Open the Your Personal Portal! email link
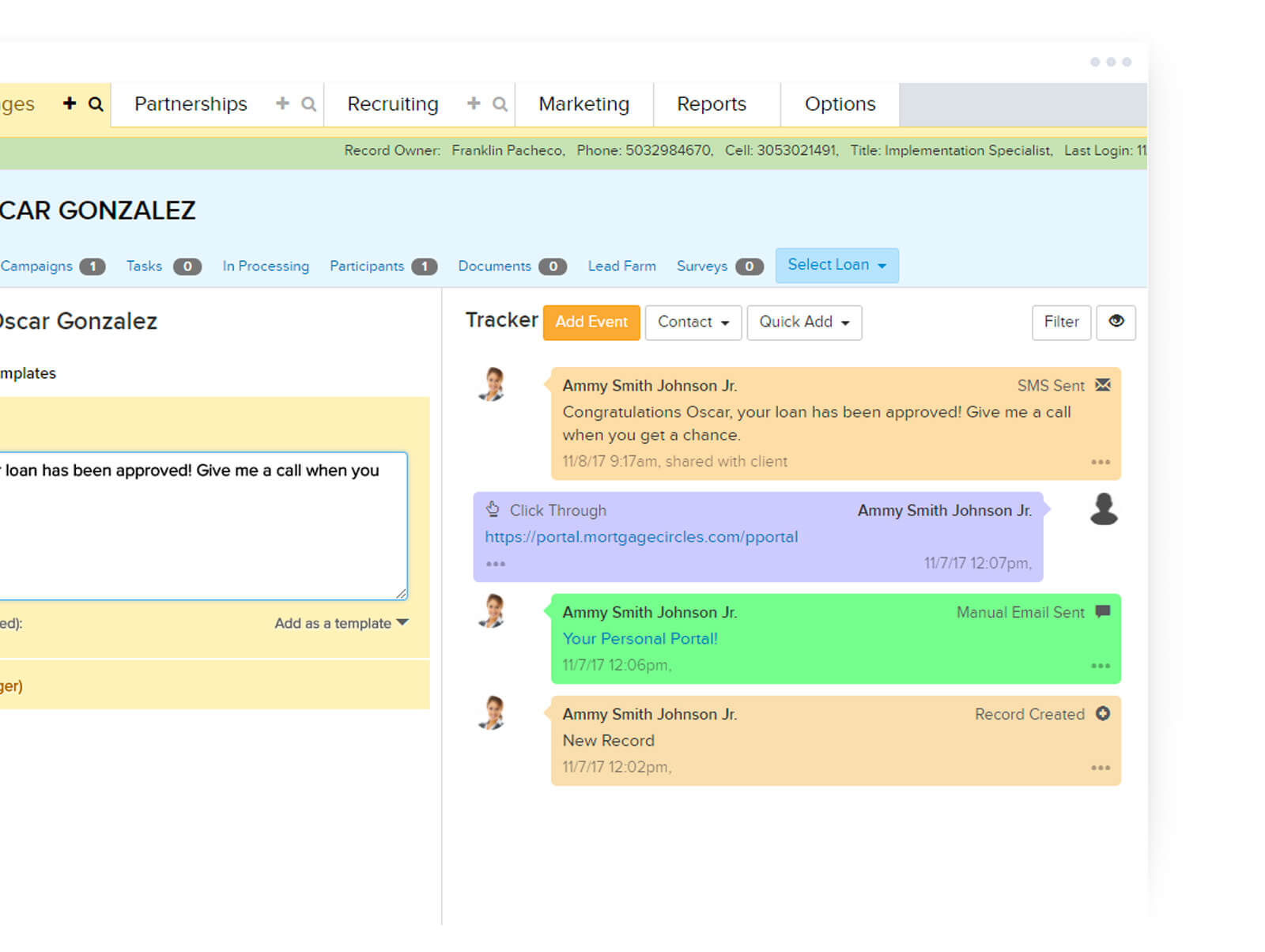The height and width of the screenshot is (952, 1265). pyautogui.click(x=640, y=638)
